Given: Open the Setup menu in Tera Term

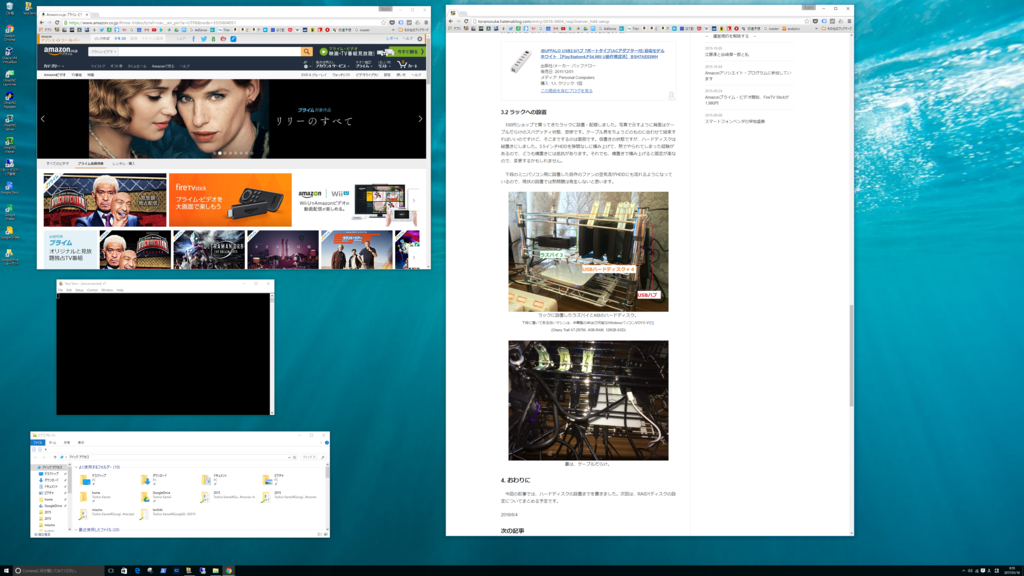Looking at the screenshot, I should coord(79,290).
